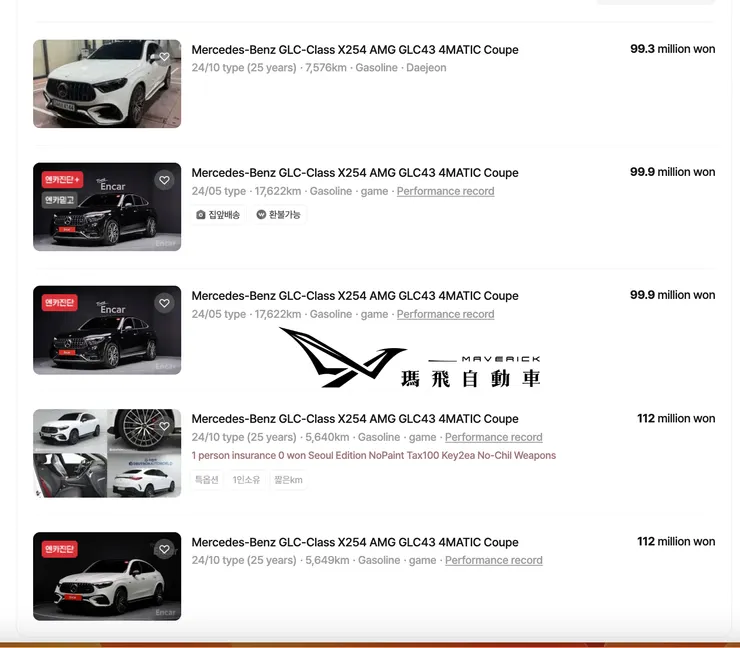This screenshot has width=740, height=648.
Task: Favorite the 7,576km Daejeon listing with heart icon
Action: (x=164, y=57)
